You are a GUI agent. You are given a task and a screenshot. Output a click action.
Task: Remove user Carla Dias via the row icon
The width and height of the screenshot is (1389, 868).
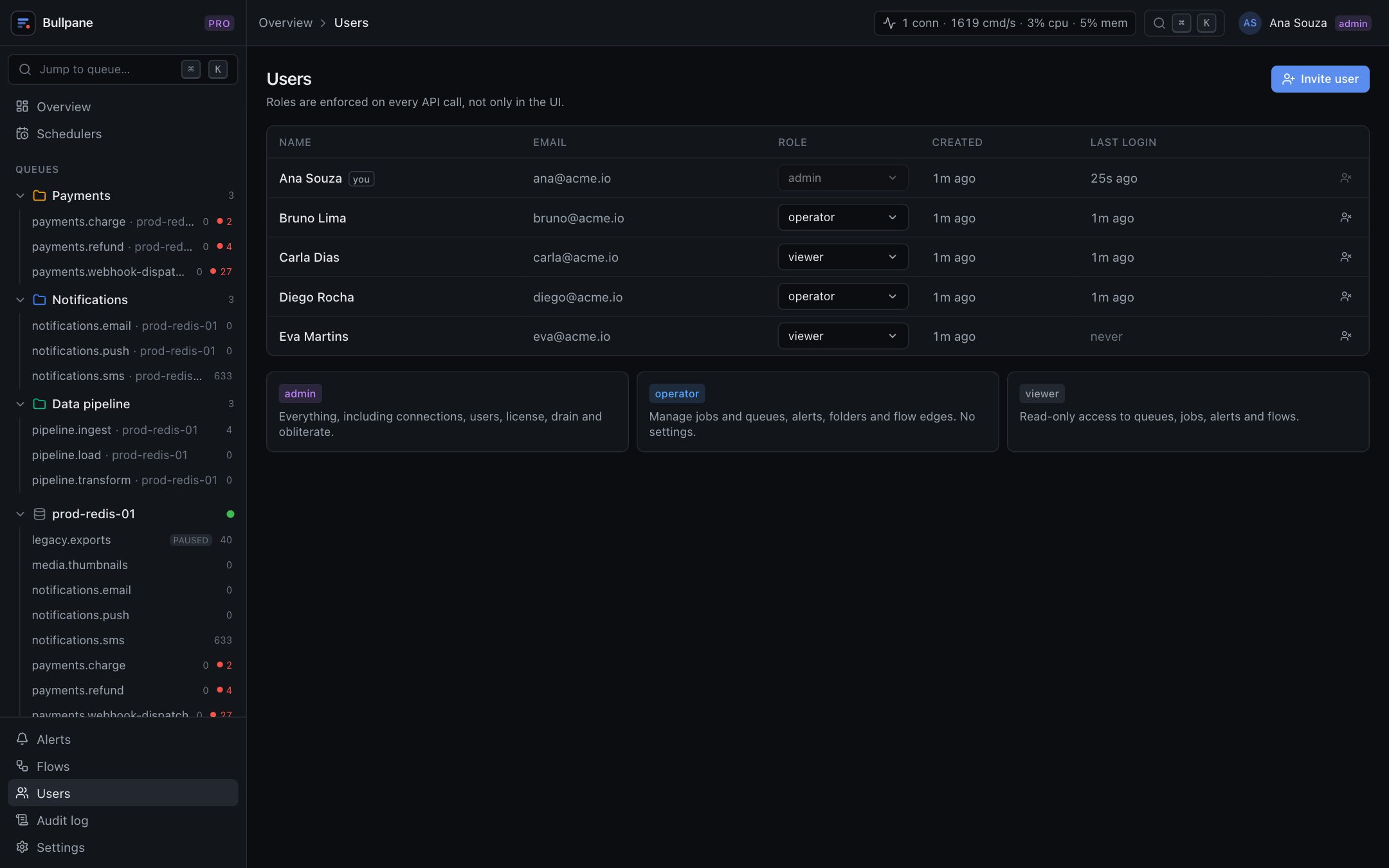1345,257
